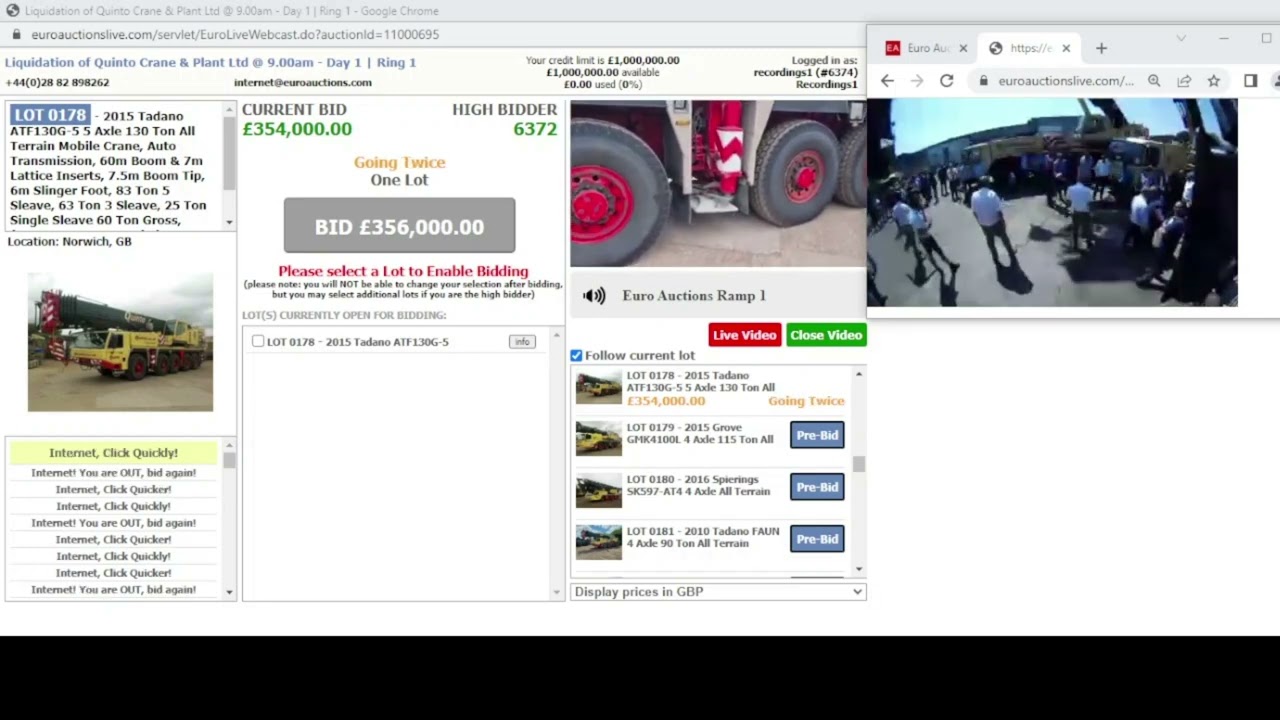Viewport: 1280px width, 720px height.
Task: Click the forward arrow in the video window
Action: click(x=917, y=81)
